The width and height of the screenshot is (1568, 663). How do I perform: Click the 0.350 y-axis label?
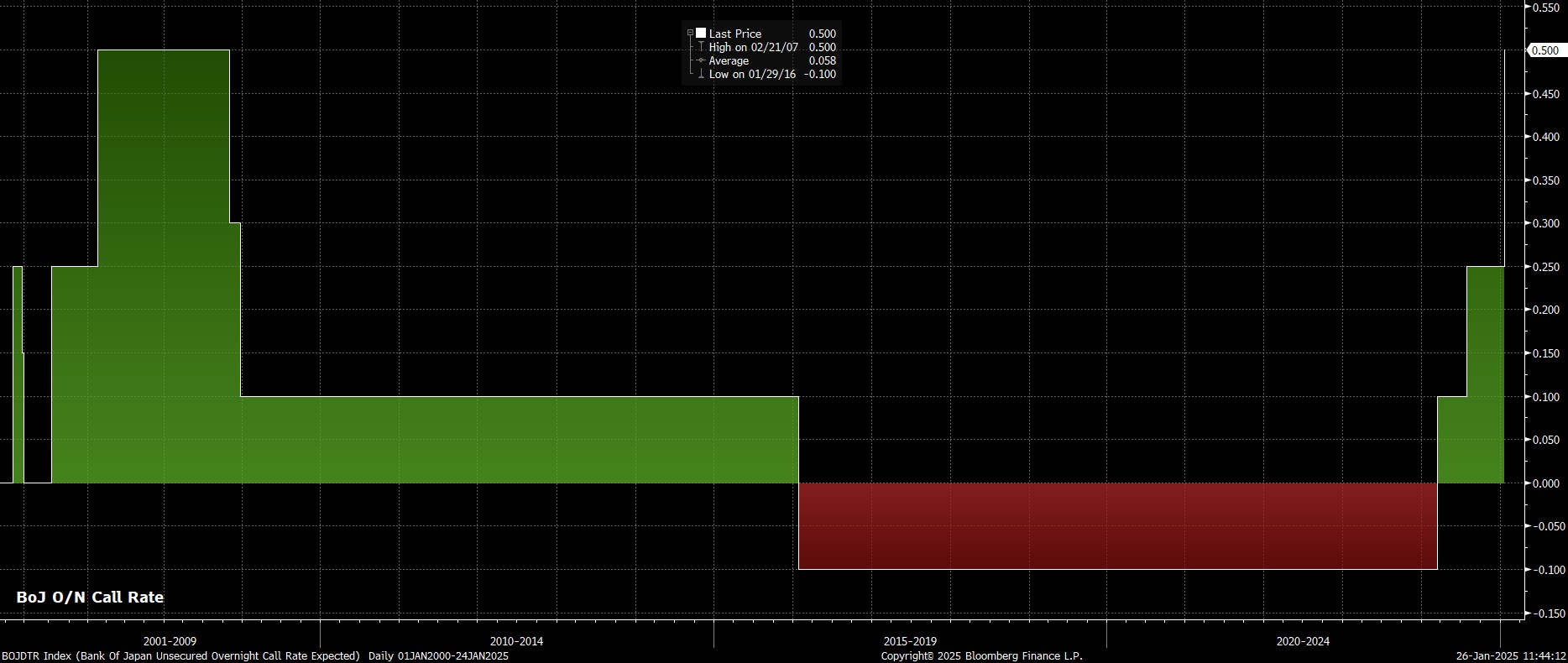(x=1545, y=180)
